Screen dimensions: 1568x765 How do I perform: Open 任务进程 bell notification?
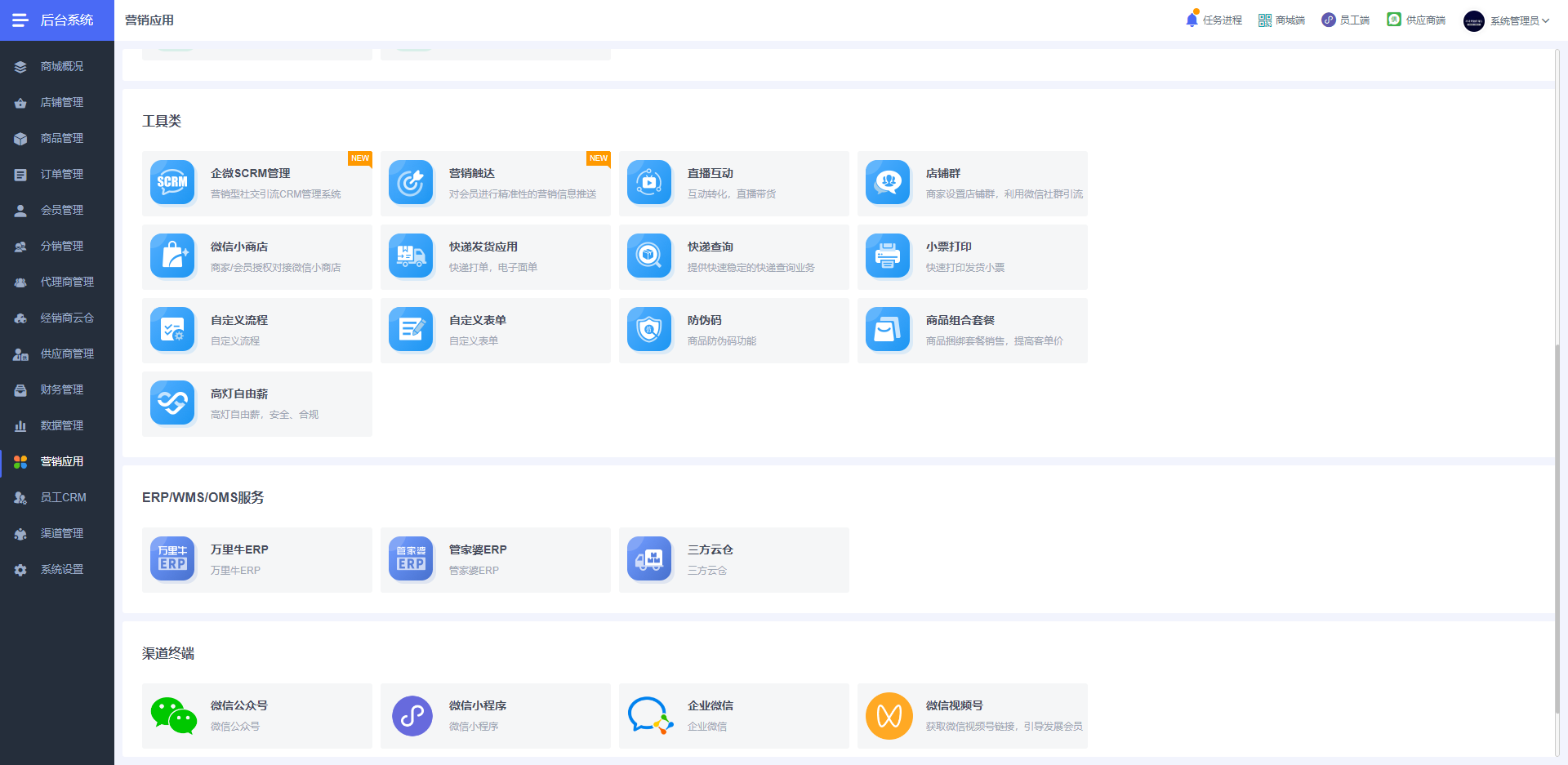[1214, 20]
